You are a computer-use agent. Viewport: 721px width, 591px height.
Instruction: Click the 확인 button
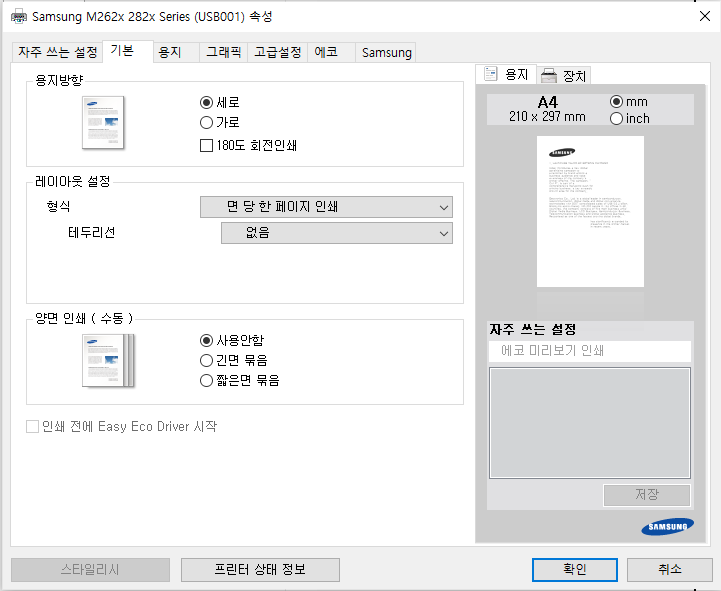pos(575,570)
